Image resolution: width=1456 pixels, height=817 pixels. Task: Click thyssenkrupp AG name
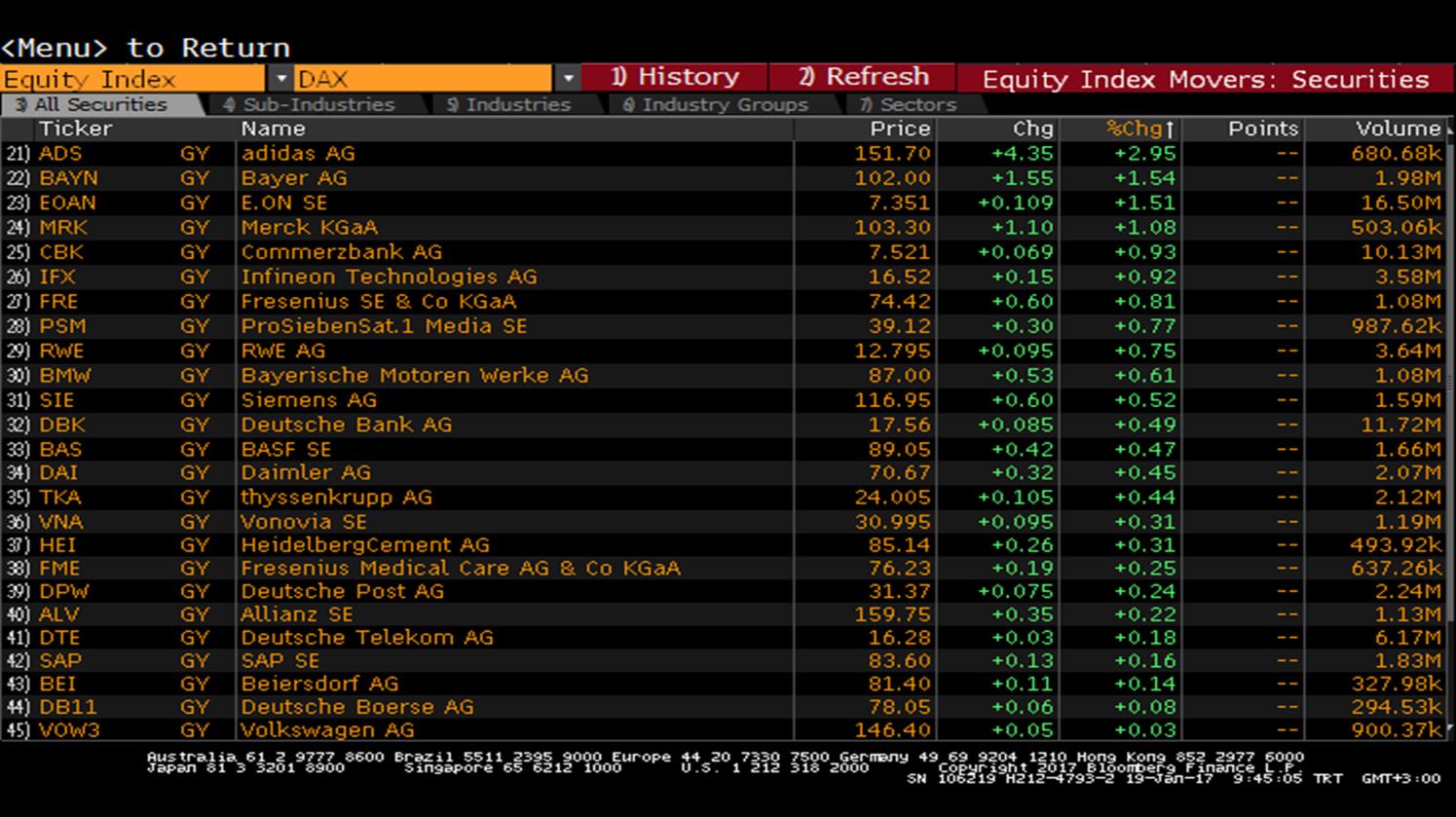[336, 497]
